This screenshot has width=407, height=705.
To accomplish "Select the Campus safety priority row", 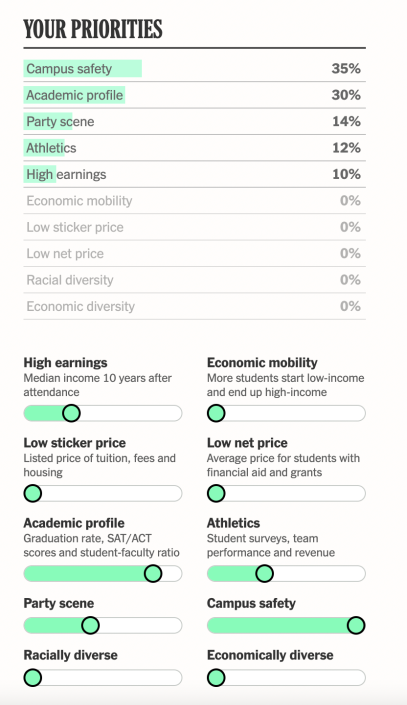I will click(194, 69).
